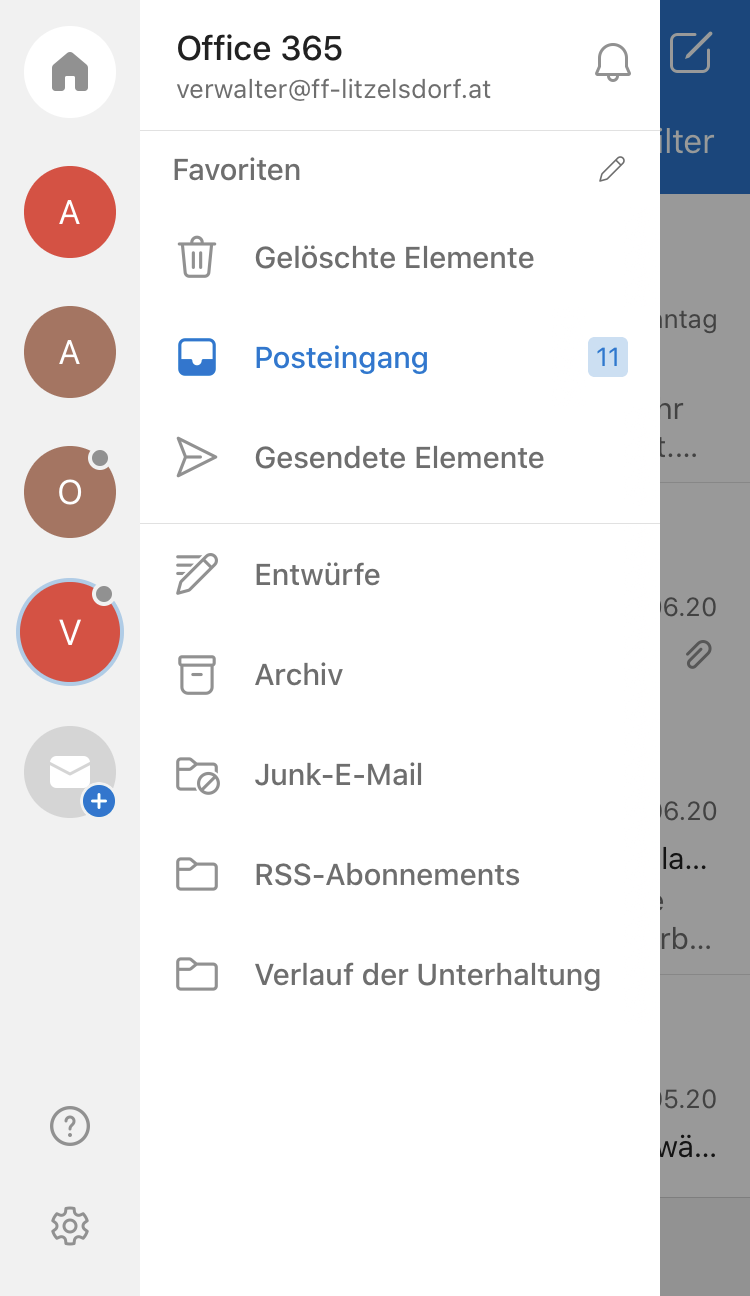Add a mail account with the envelope plus icon

point(70,772)
